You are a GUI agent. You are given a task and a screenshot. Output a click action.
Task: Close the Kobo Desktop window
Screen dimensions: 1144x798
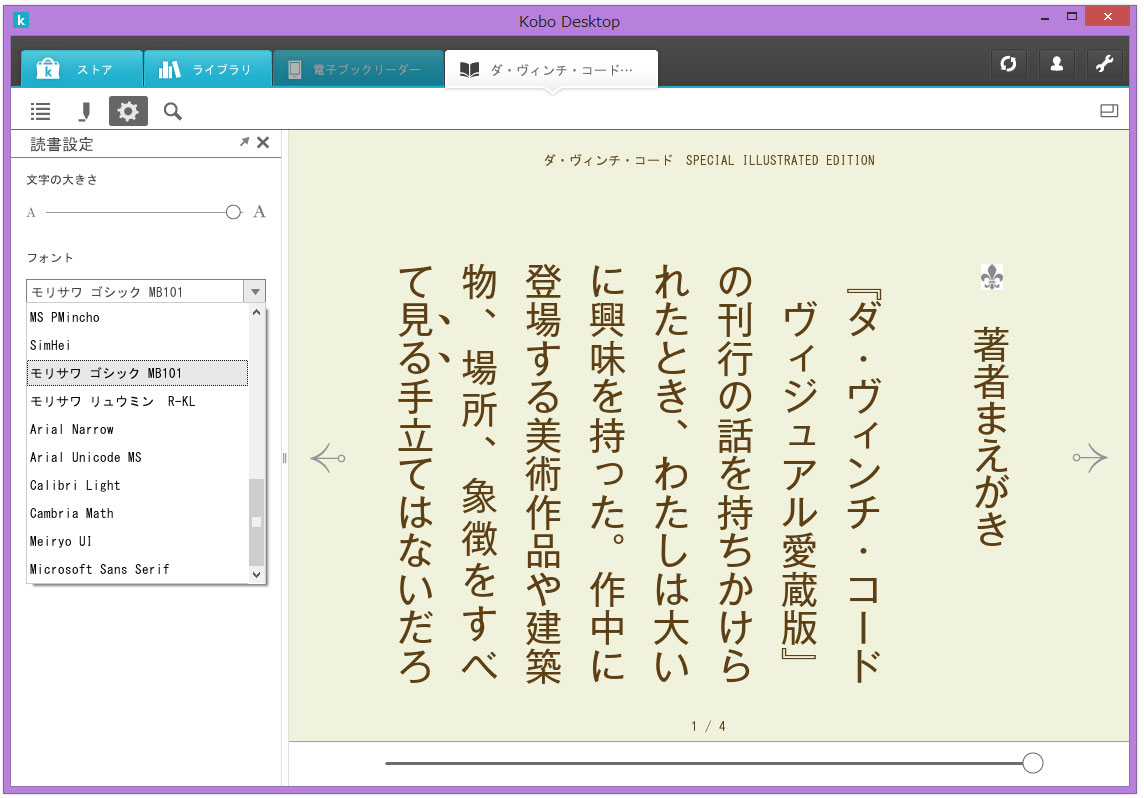[x=1108, y=16]
